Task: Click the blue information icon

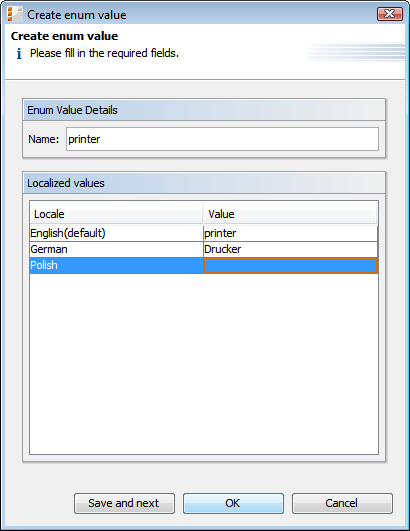Action: (x=19, y=54)
